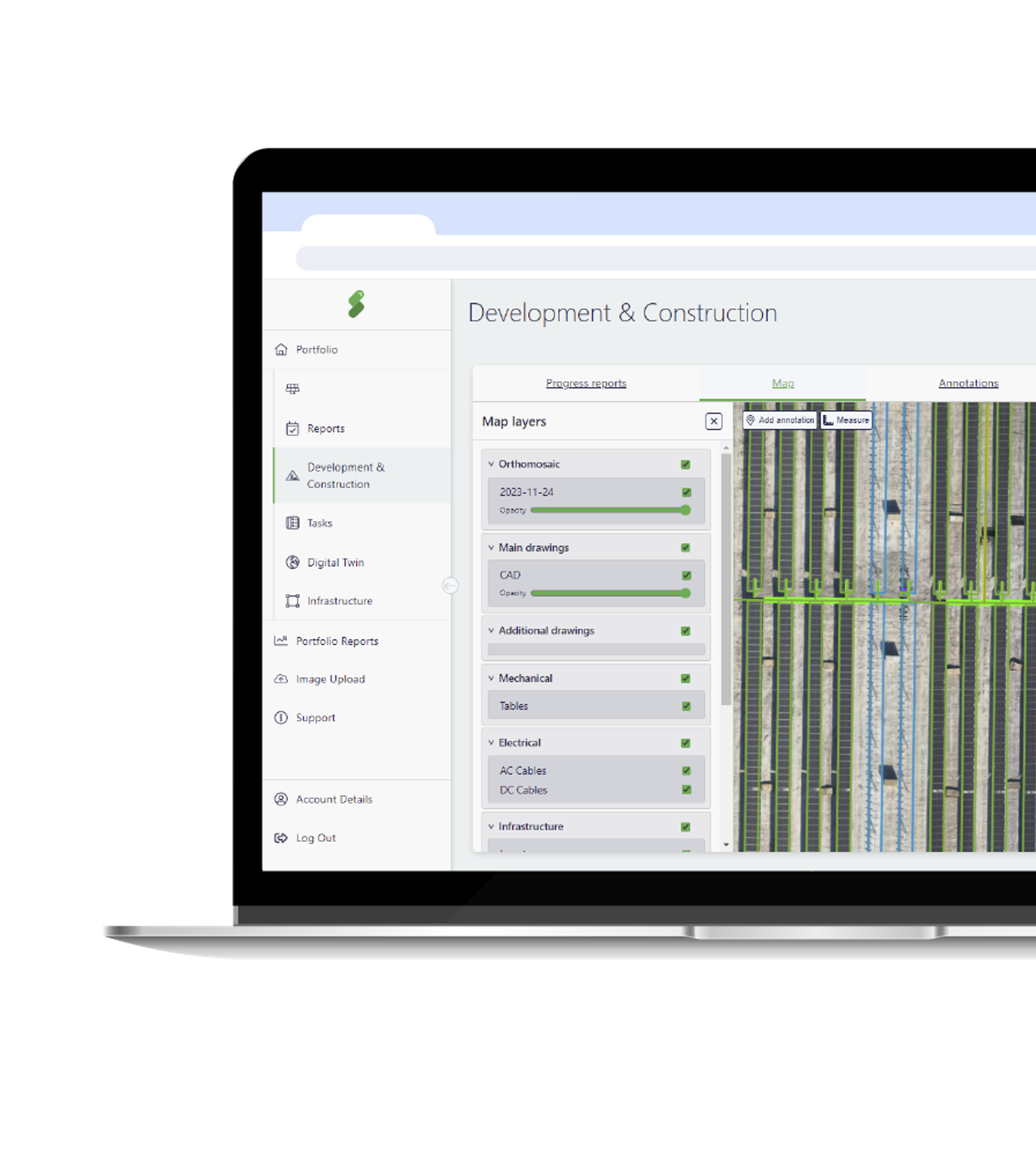Uncheck the AC Cables layer

click(x=687, y=771)
